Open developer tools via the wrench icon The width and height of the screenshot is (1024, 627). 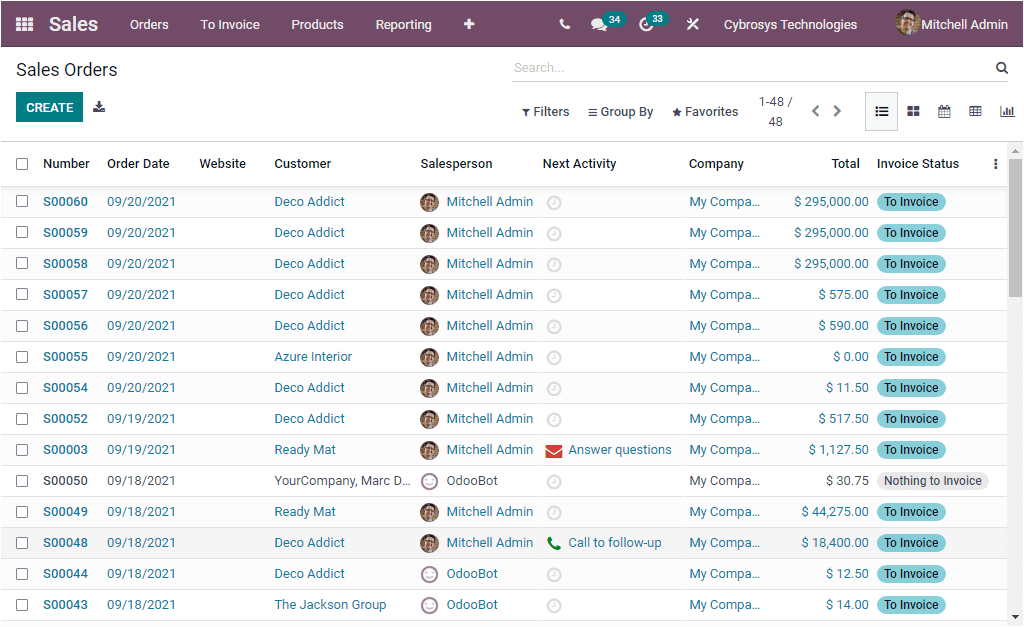pos(692,24)
